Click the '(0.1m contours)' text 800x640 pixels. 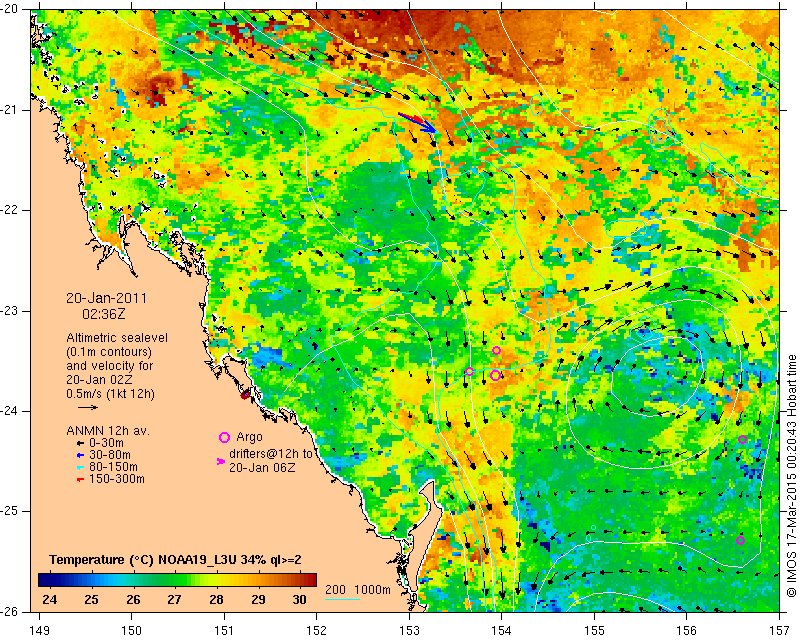pos(109,352)
